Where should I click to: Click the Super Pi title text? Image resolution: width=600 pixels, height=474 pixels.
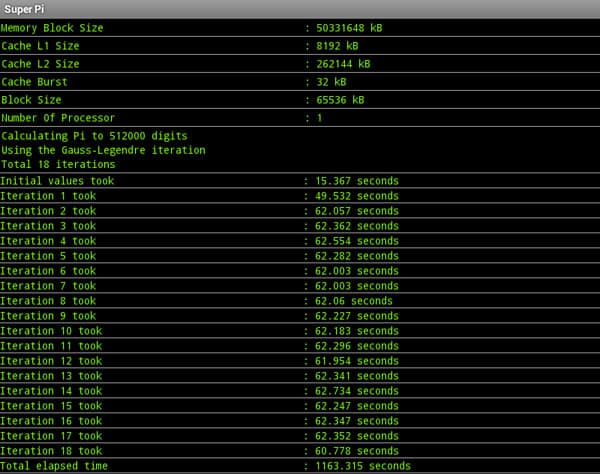[24, 9]
